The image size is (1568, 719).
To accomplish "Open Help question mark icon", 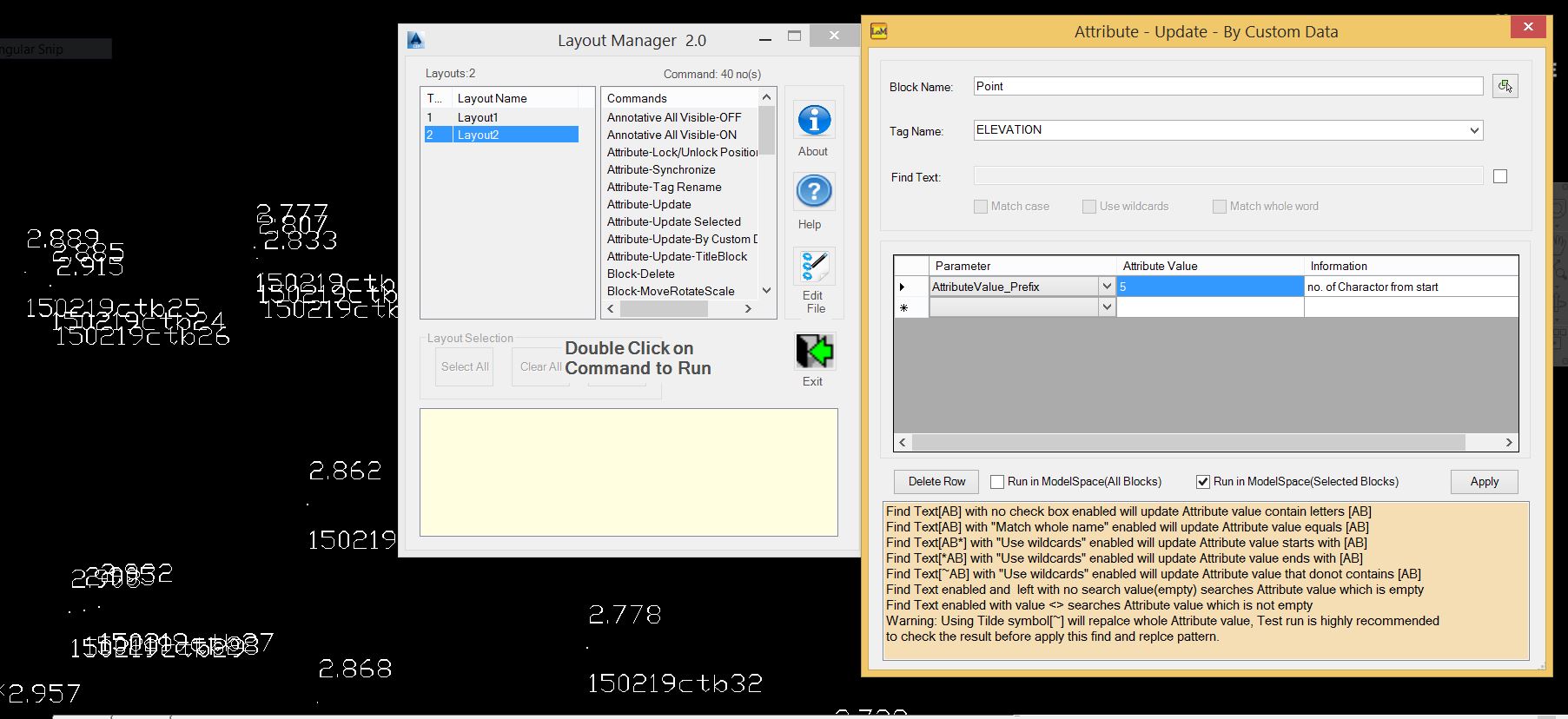I will click(814, 191).
